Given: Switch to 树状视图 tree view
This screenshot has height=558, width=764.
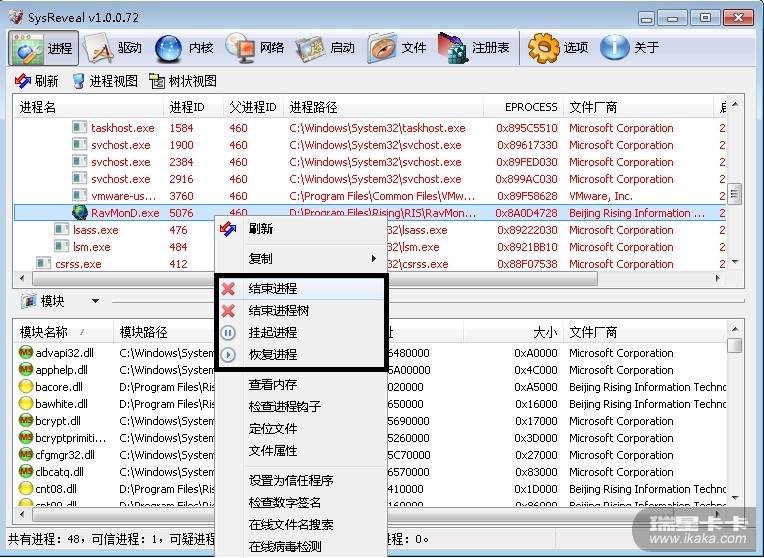Looking at the screenshot, I should pos(183,81).
